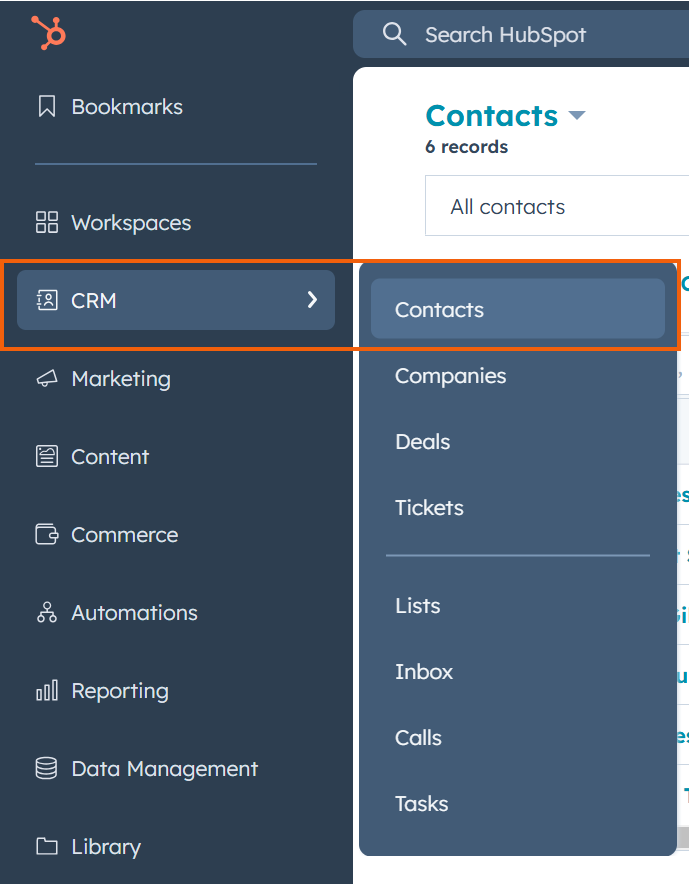Viewport: 689px width, 884px height.
Task: Click the Commerce wallet icon
Action: coord(47,535)
